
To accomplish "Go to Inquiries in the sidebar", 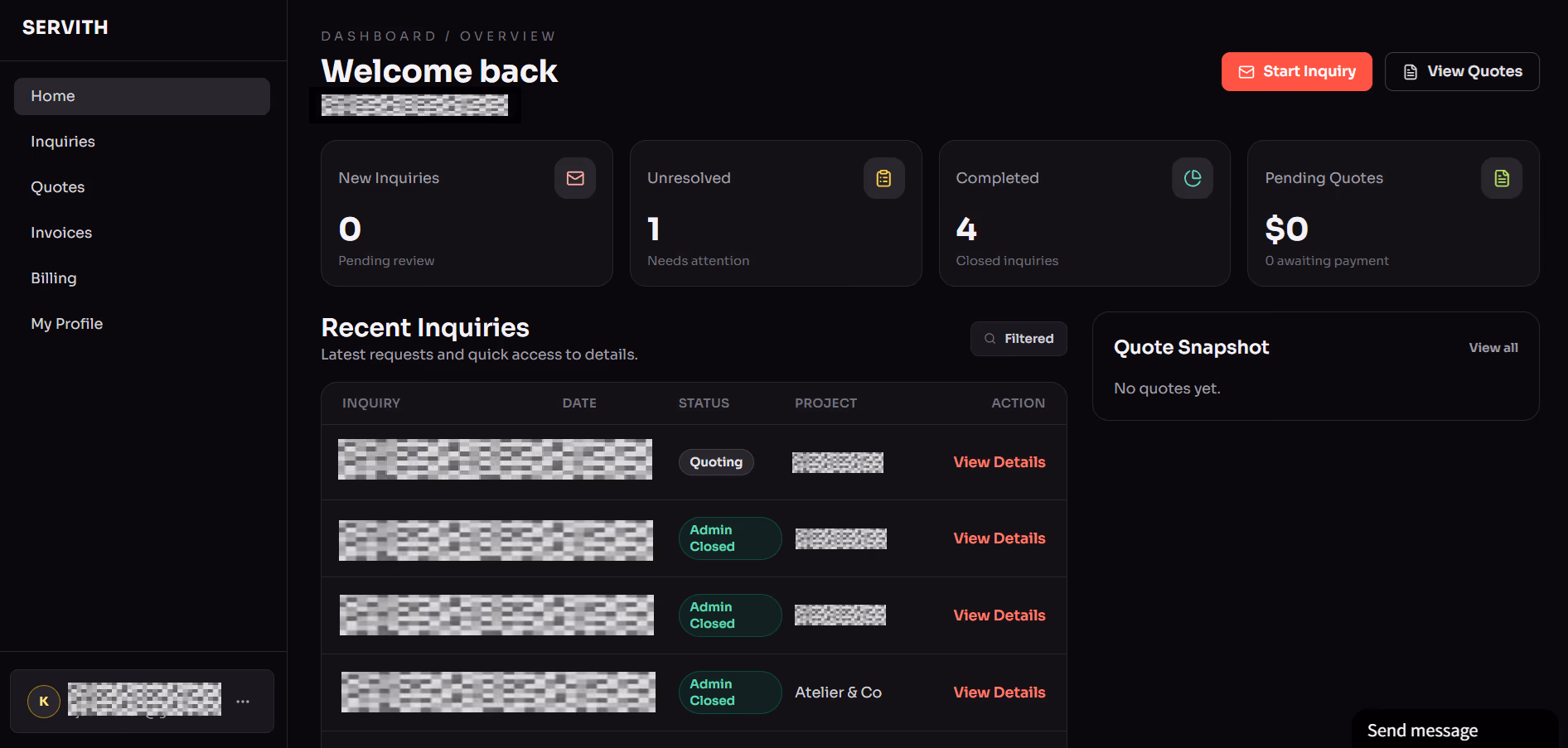I will pyautogui.click(x=63, y=142).
